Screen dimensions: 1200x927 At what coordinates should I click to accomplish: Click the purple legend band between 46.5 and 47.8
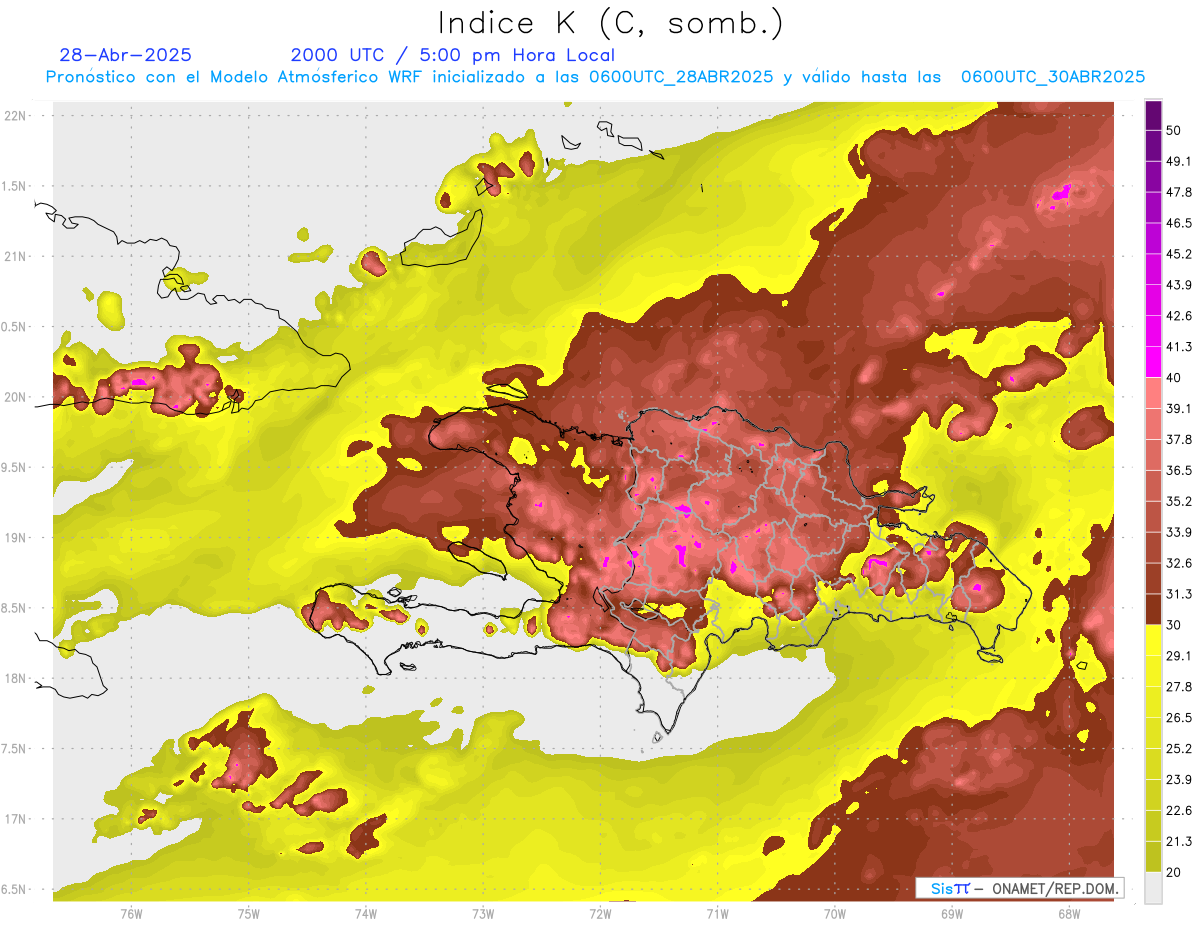pos(1153,207)
